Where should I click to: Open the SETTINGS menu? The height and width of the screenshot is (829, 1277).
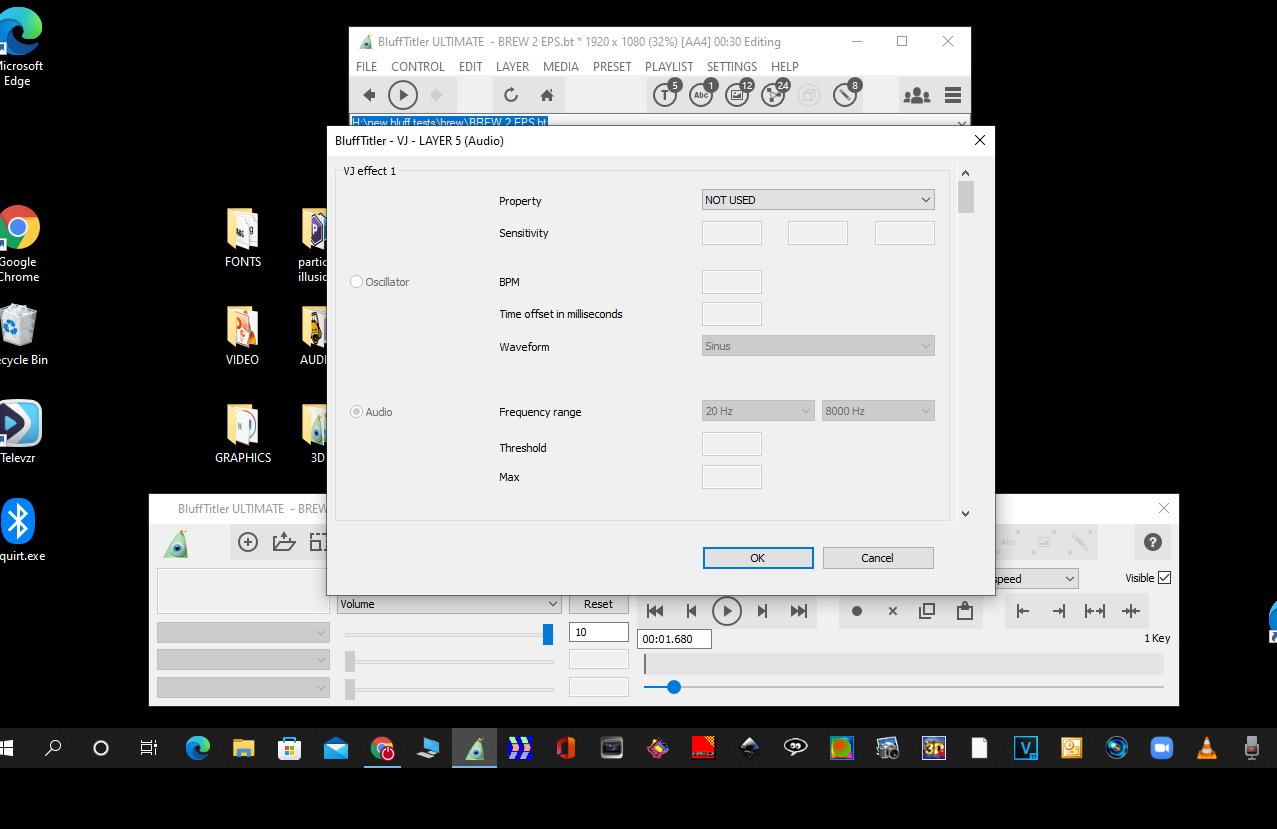click(732, 67)
